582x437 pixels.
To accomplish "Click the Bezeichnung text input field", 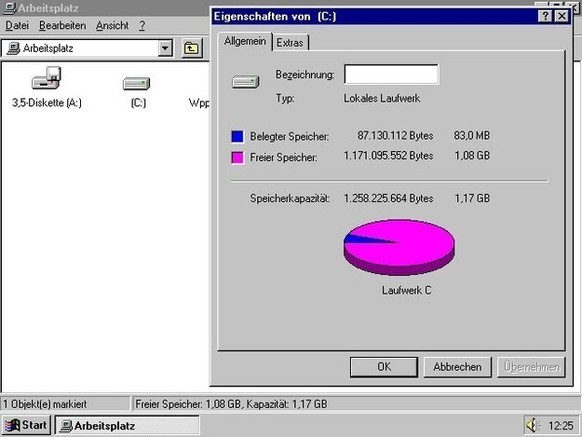I will [391, 74].
